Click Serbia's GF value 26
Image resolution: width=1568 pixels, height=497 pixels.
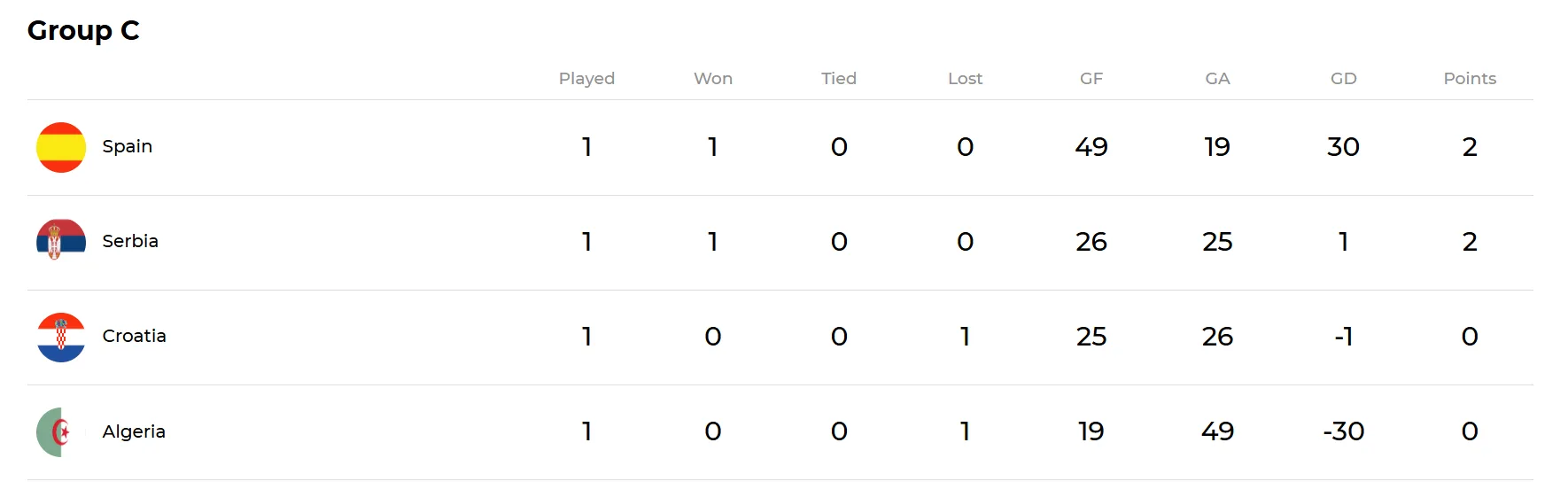1091,242
